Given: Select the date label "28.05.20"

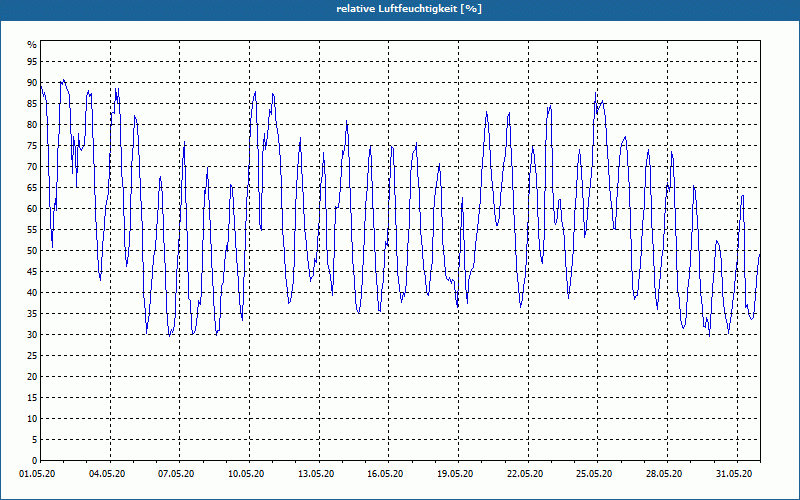Looking at the screenshot, I should click(x=664, y=474).
